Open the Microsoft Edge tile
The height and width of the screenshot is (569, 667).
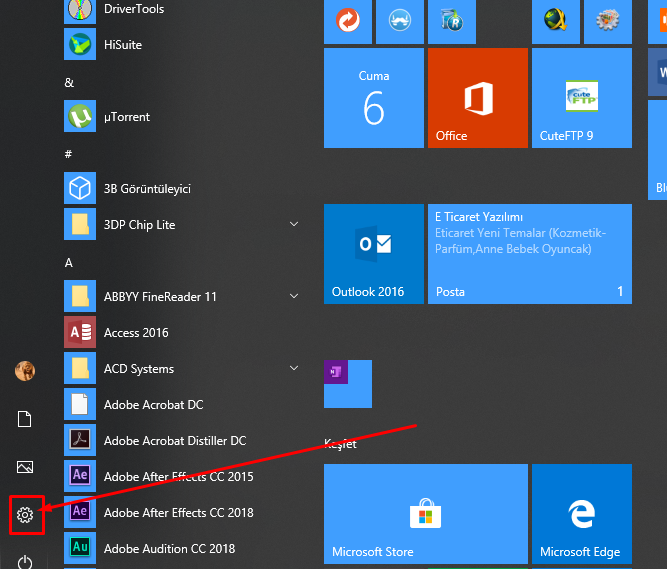pos(581,514)
